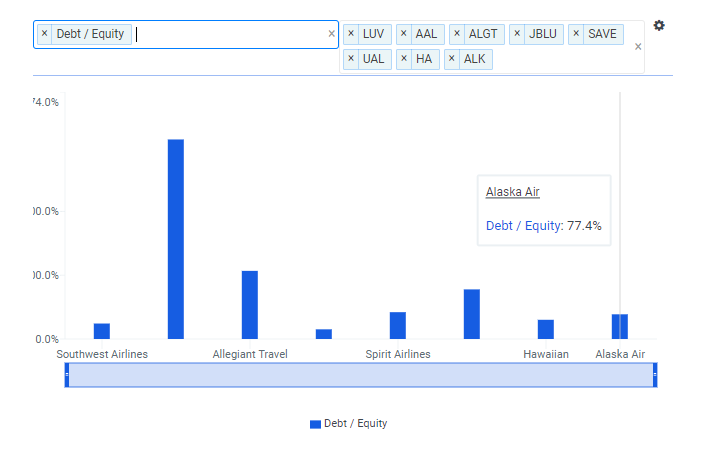Remove the ALK ticker tag
This screenshot has width=703, height=449.
pyautogui.click(x=451, y=59)
